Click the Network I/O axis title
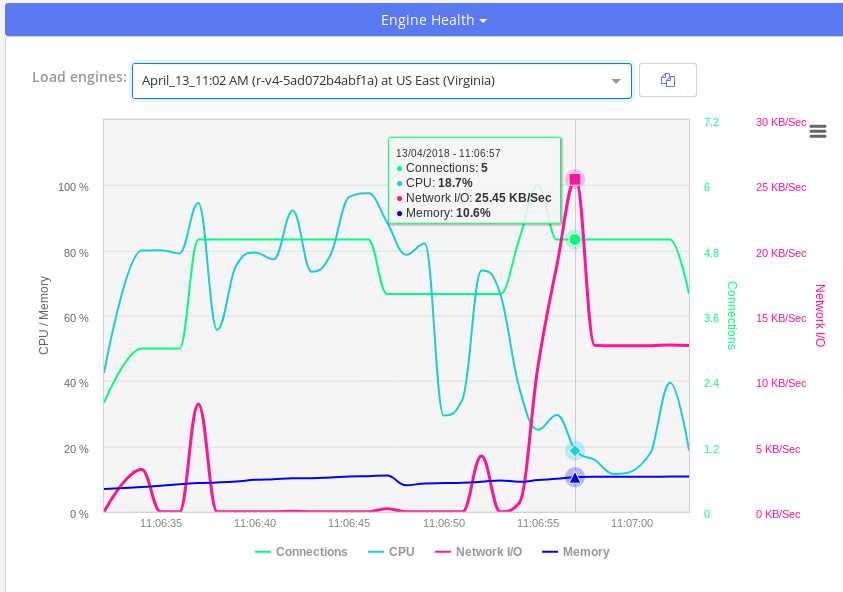Viewport: 843px width, 592px height. (820, 316)
